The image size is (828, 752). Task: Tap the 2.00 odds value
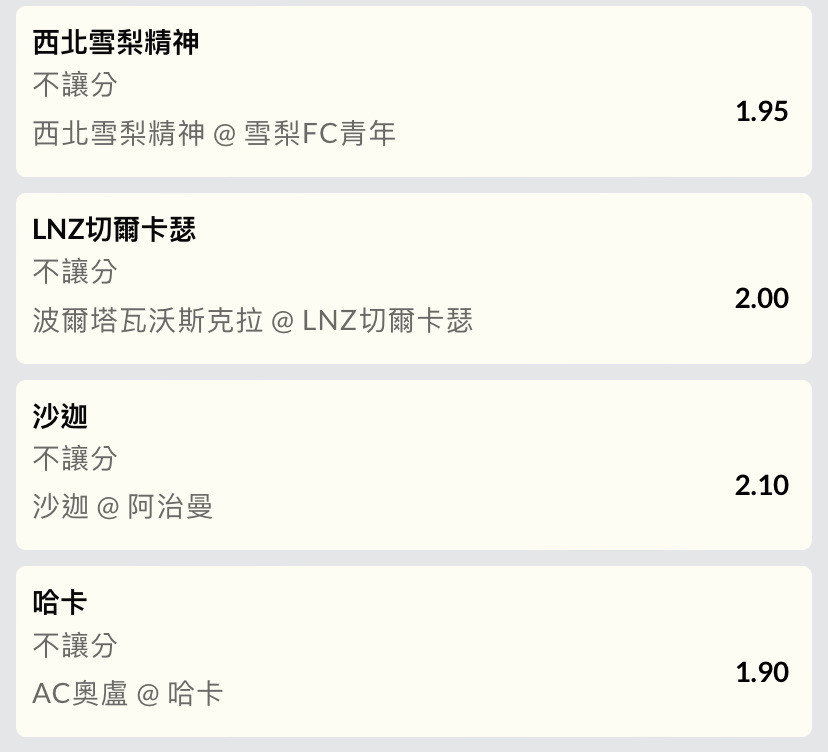pos(761,298)
